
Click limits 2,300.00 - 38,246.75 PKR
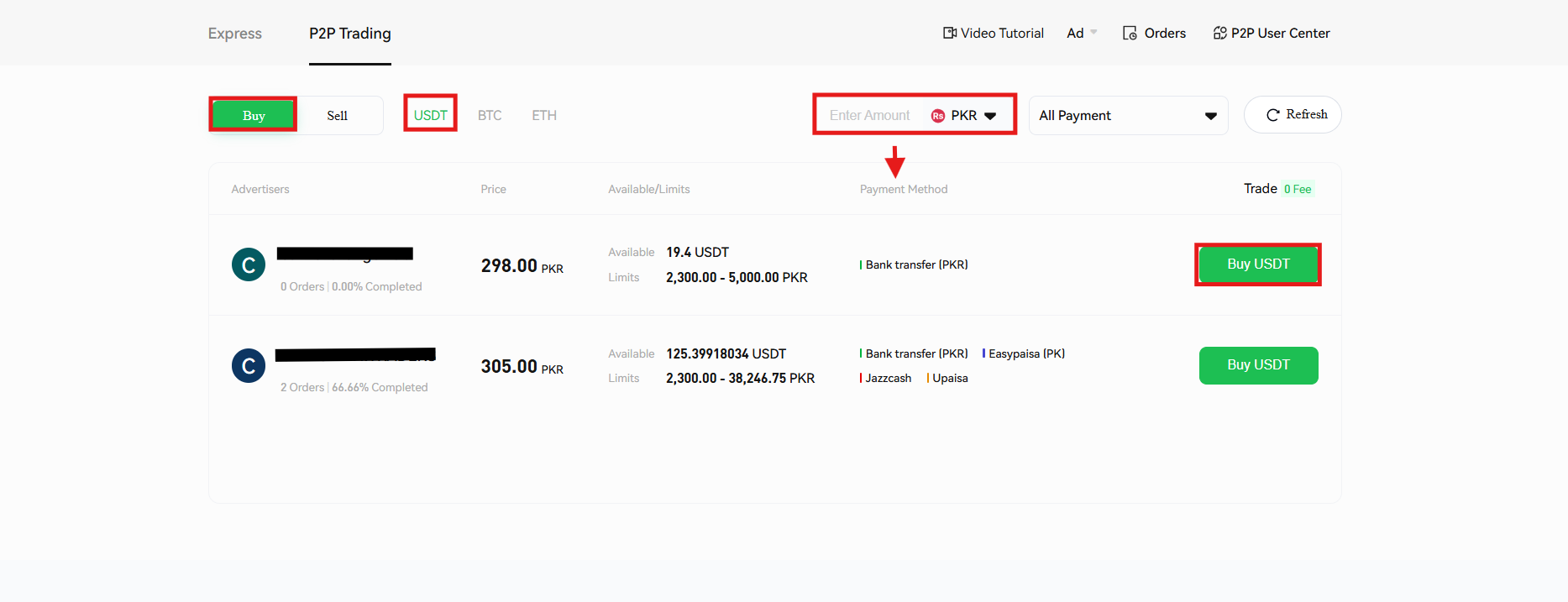741,378
